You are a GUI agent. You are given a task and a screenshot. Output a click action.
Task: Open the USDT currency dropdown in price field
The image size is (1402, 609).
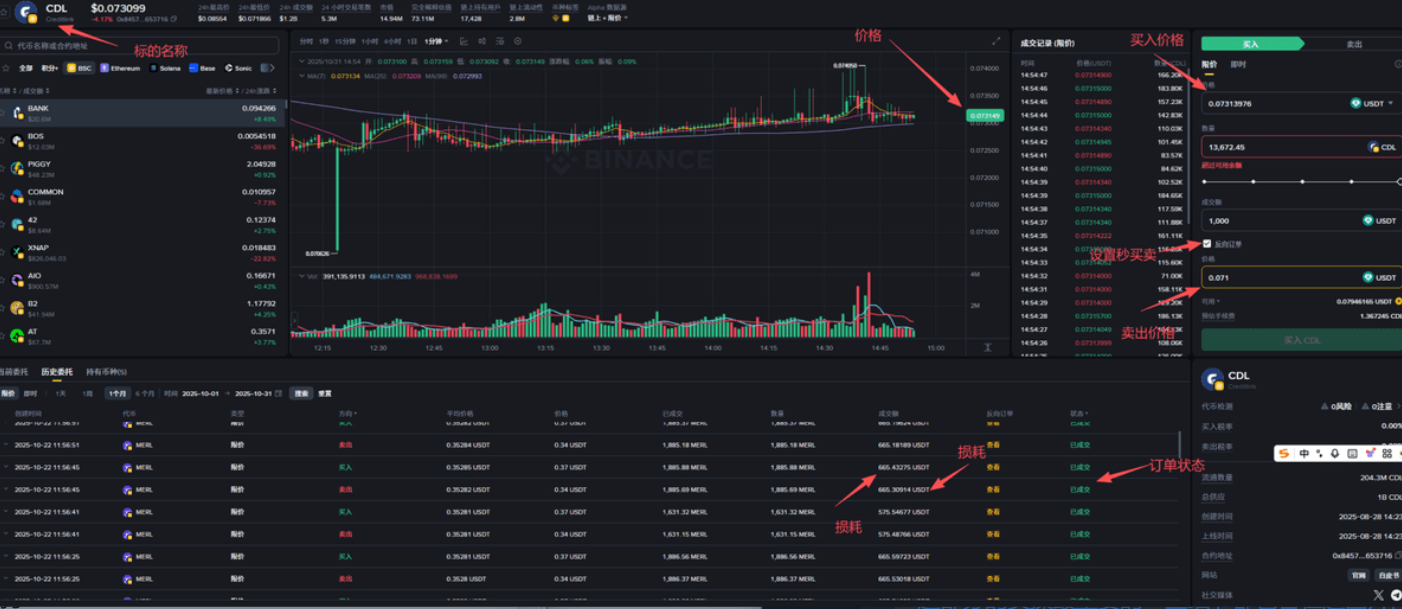tap(1372, 103)
